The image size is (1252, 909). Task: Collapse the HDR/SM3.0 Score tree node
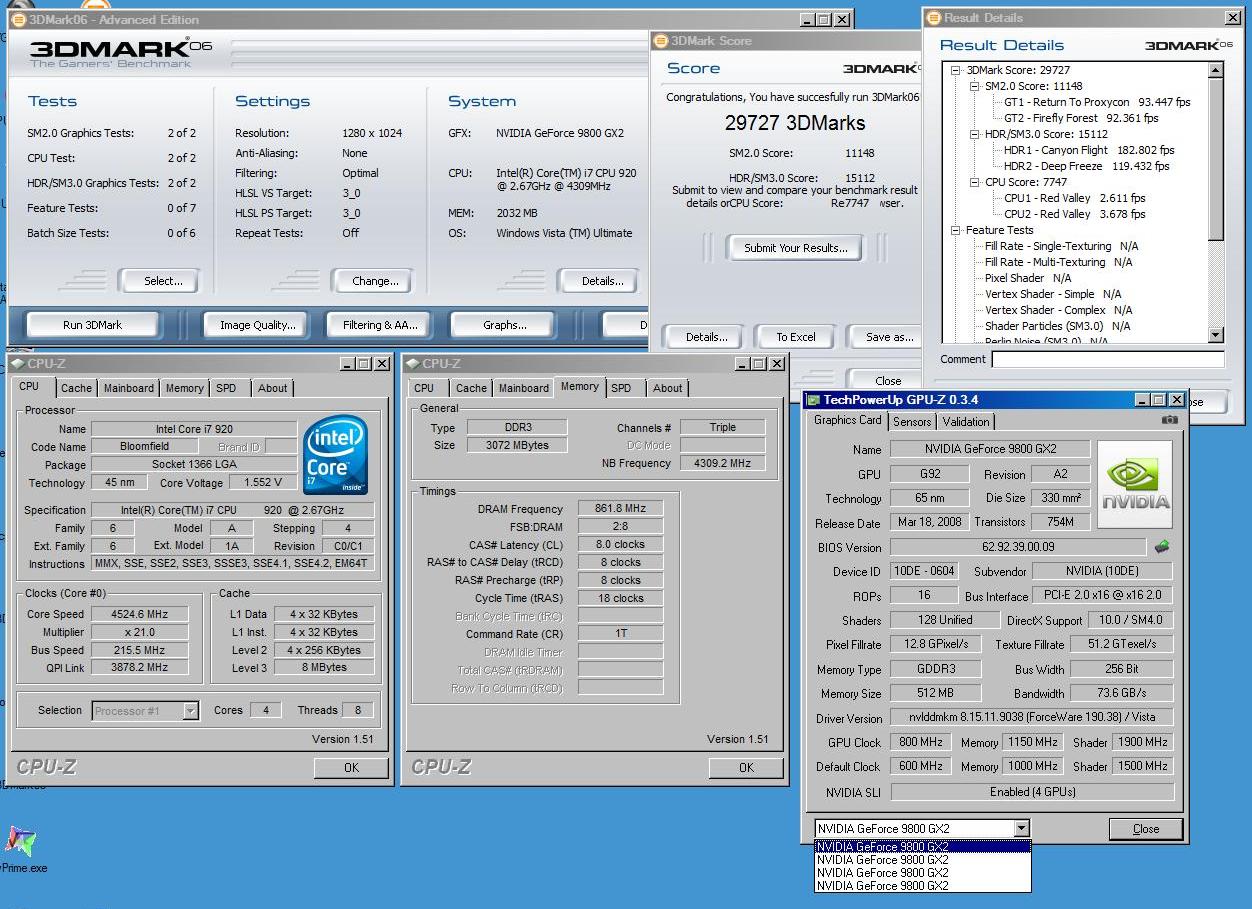tap(975, 134)
